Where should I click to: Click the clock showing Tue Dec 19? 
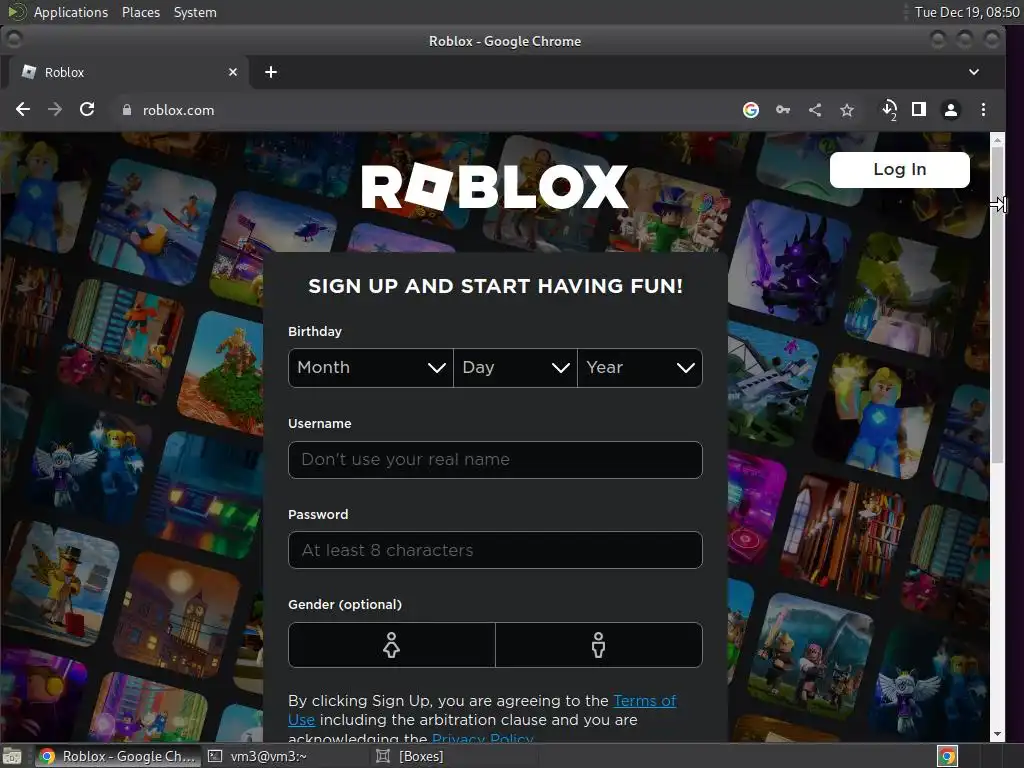967,12
